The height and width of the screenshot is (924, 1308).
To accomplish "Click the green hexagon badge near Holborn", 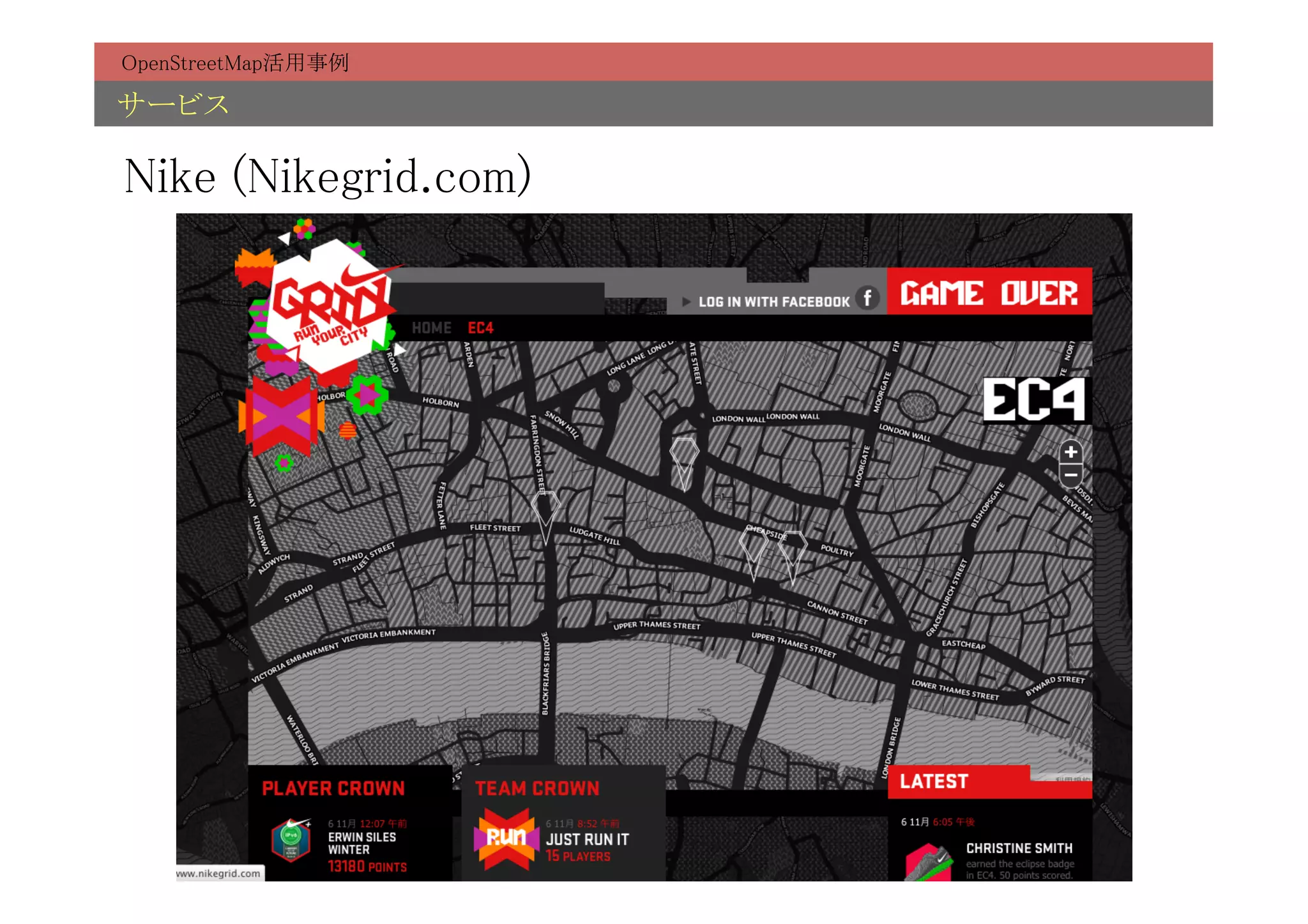I will [366, 396].
